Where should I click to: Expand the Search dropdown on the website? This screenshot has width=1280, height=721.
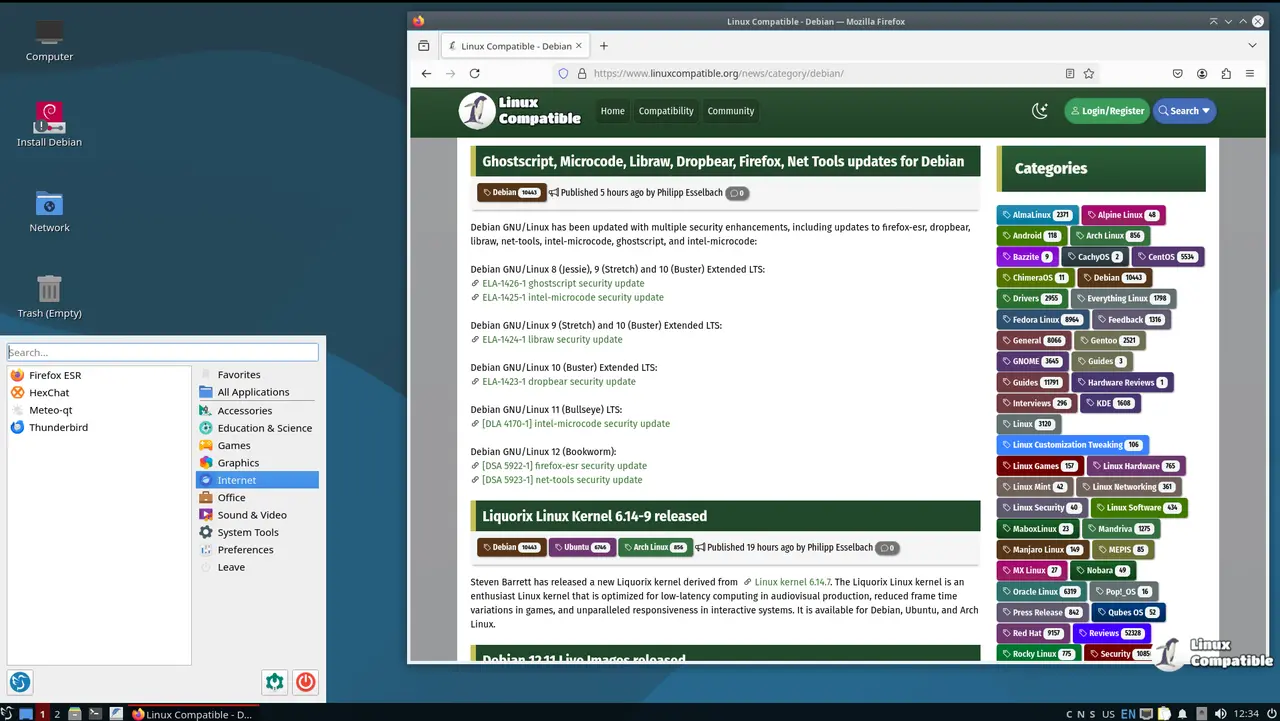point(1185,111)
